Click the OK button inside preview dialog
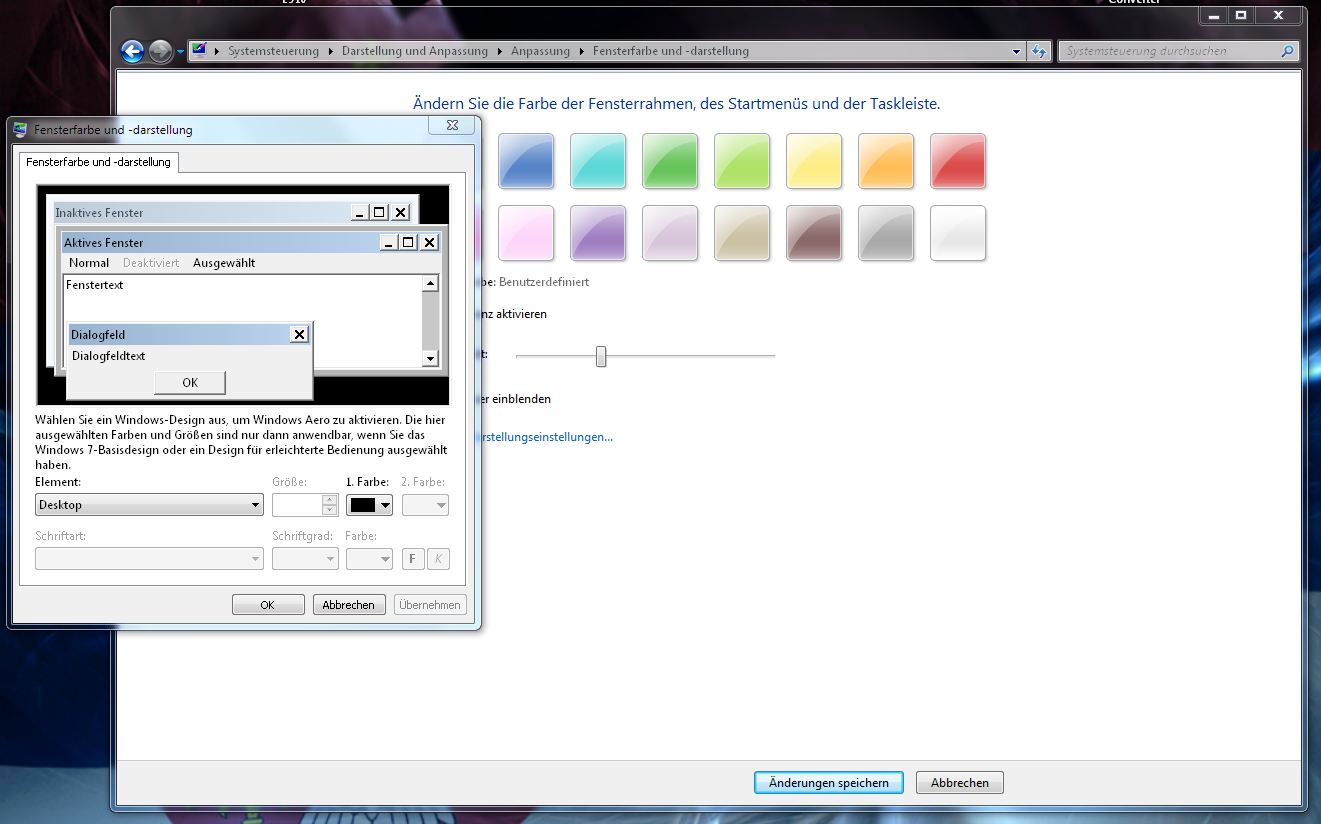Screen dimensions: 1321x824 190,382
